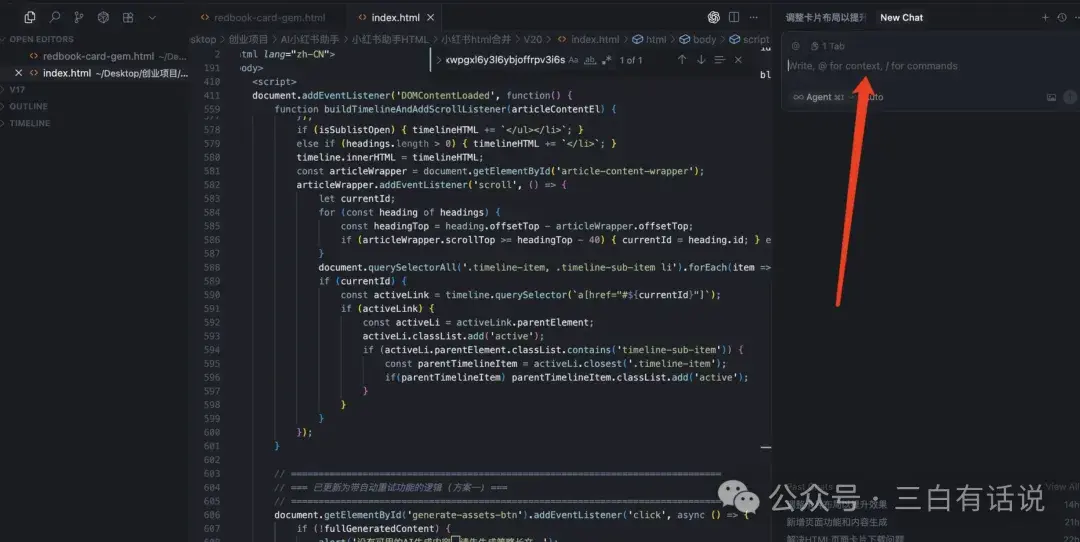Viewport: 1080px width, 542px height.
Task: Select the New Chat tab
Action: pyautogui.click(x=901, y=17)
